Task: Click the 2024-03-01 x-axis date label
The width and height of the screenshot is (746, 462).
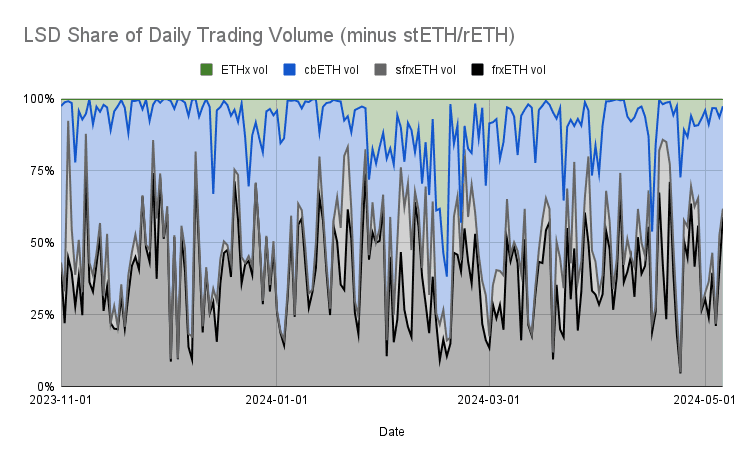Action: click(489, 401)
